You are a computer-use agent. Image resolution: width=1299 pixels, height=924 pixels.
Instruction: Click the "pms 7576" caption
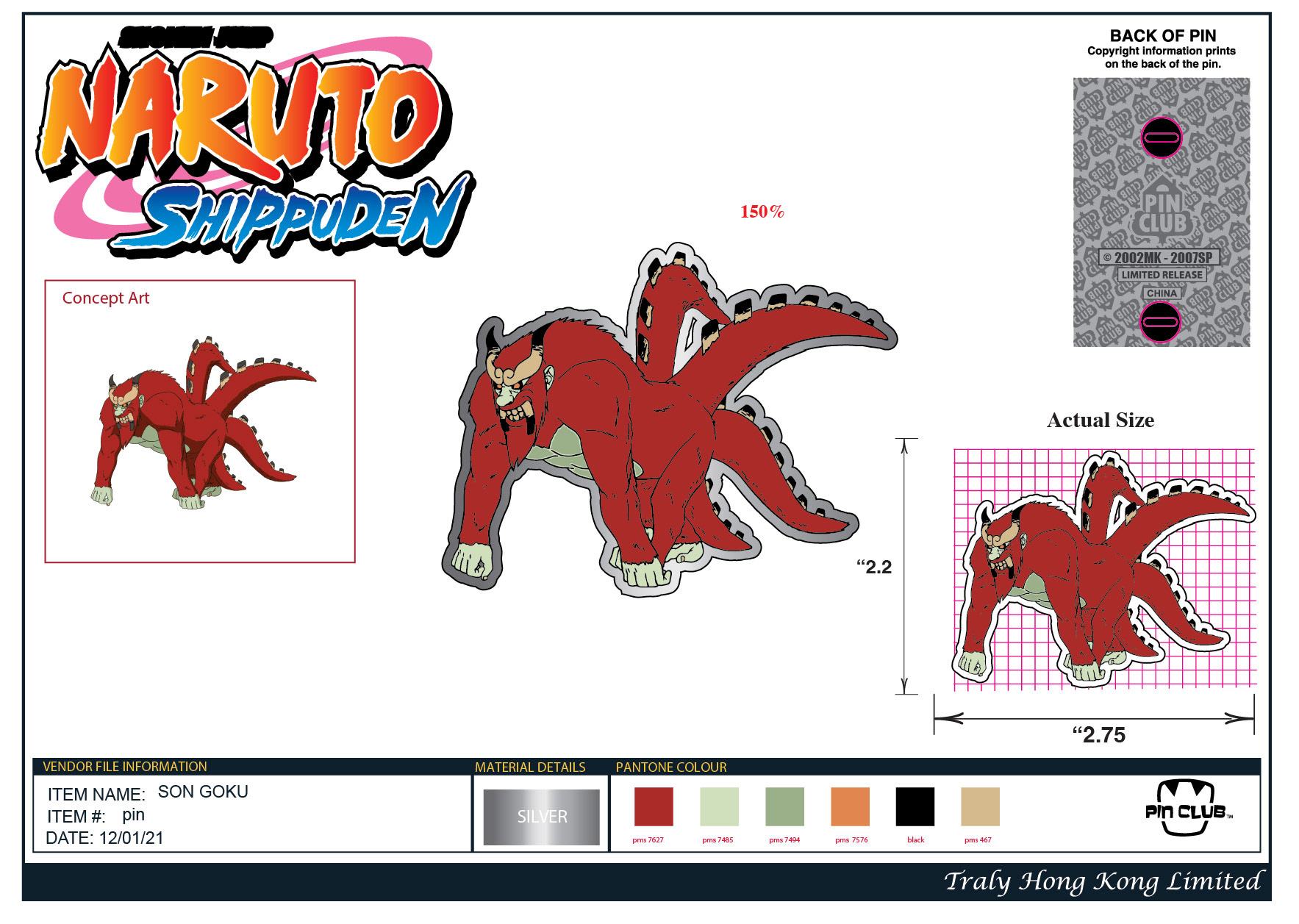(851, 839)
